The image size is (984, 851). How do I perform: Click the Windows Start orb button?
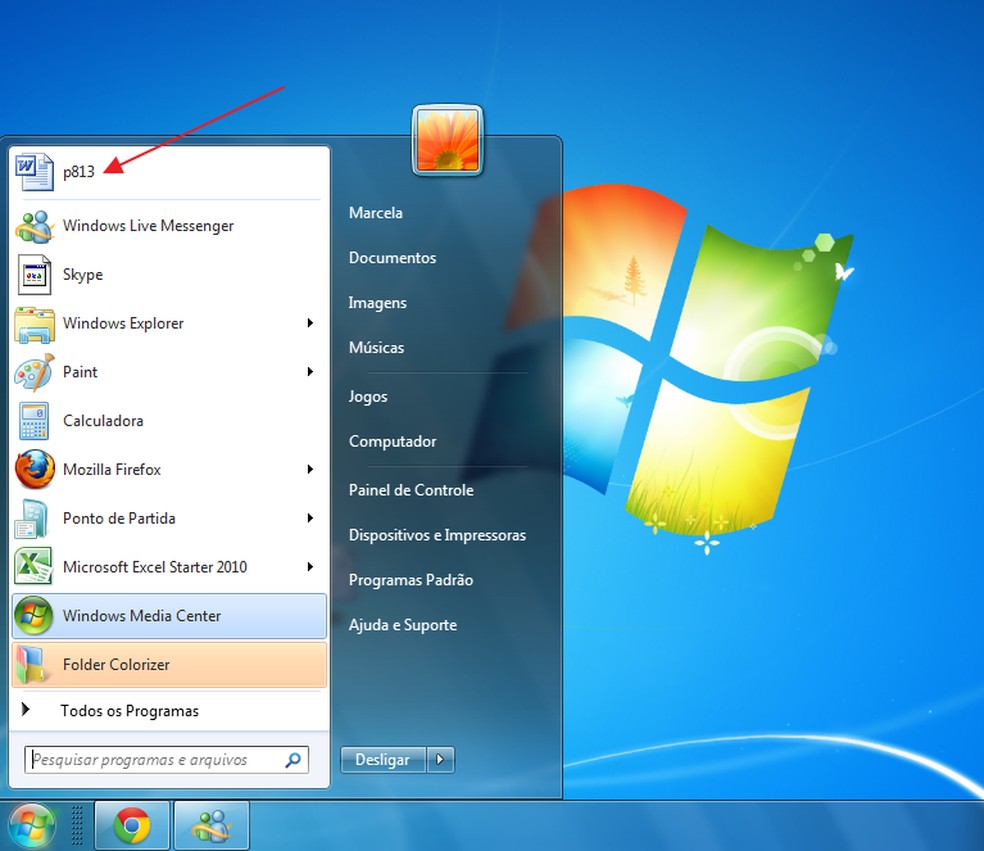pos(32,826)
